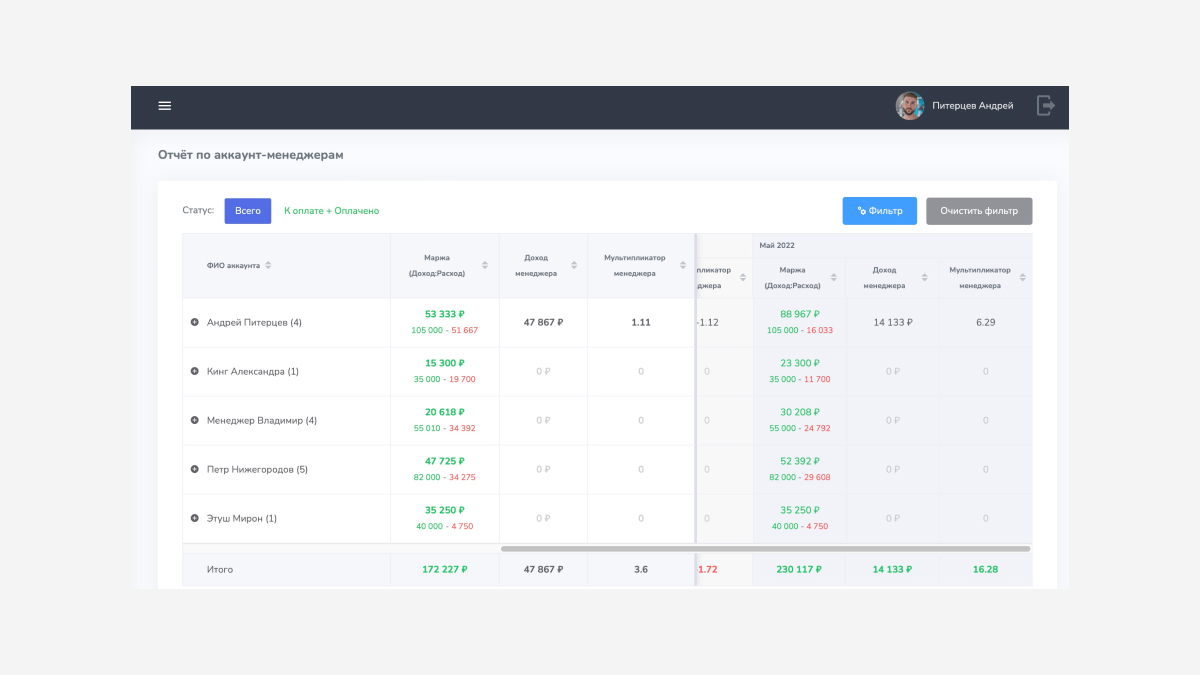
Task: Click the logout icon
Action: 1045,106
